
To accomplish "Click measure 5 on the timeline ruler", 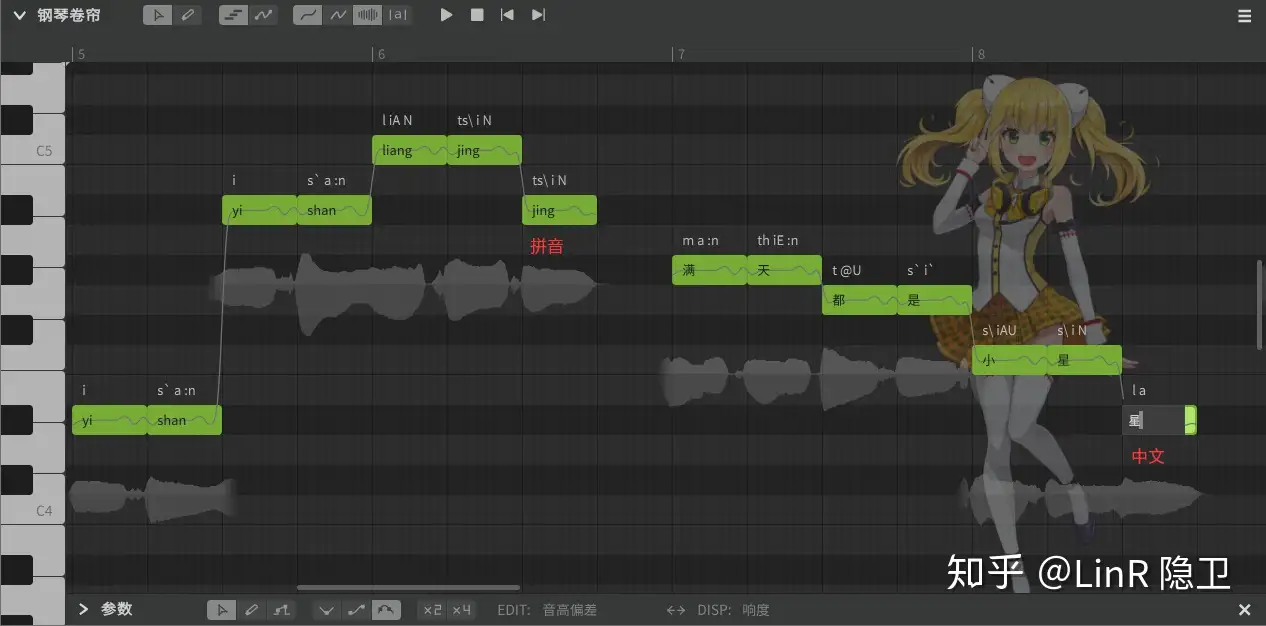I will coord(80,54).
